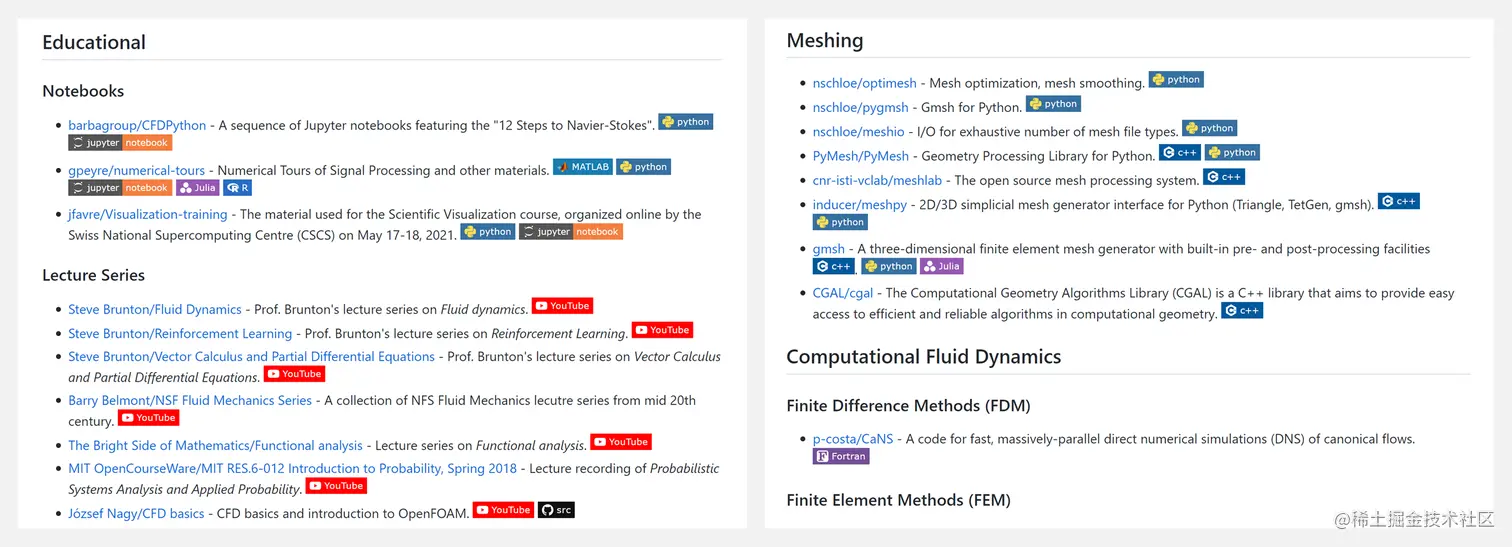The height and width of the screenshot is (547, 1512).
Task: Open the gmsh link
Action: point(829,249)
